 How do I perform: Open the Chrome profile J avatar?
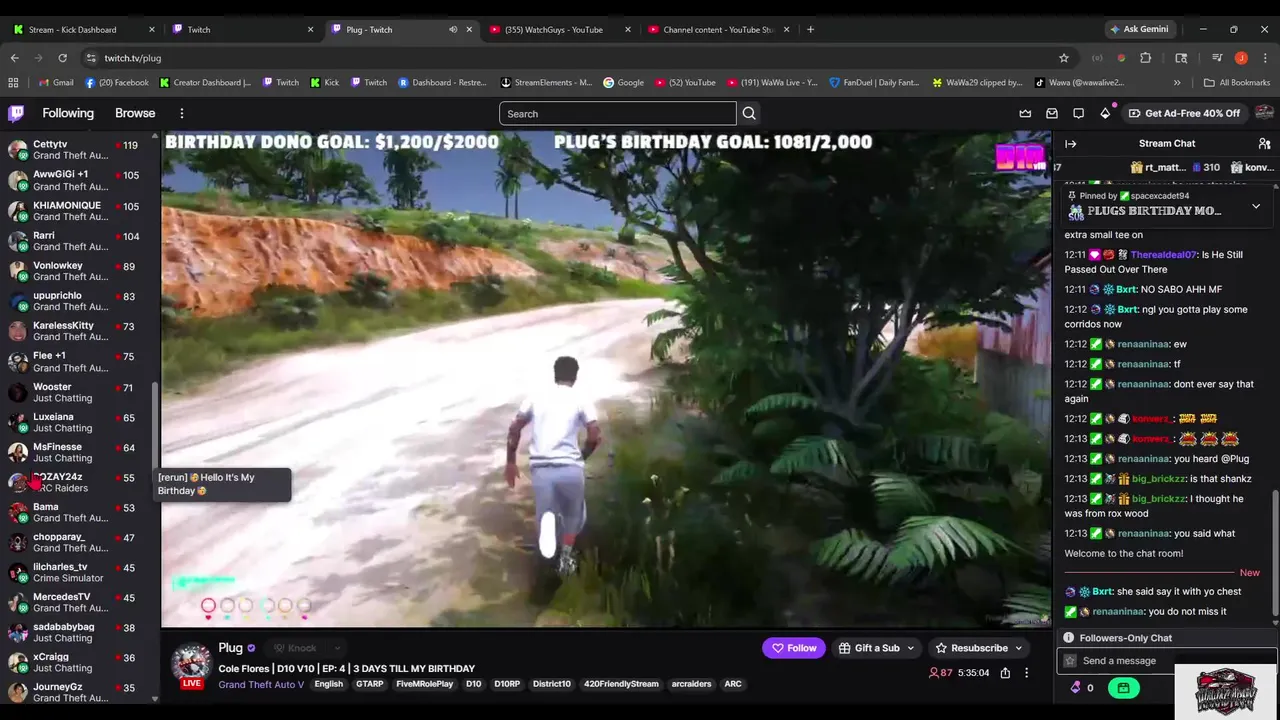pyautogui.click(x=1241, y=58)
